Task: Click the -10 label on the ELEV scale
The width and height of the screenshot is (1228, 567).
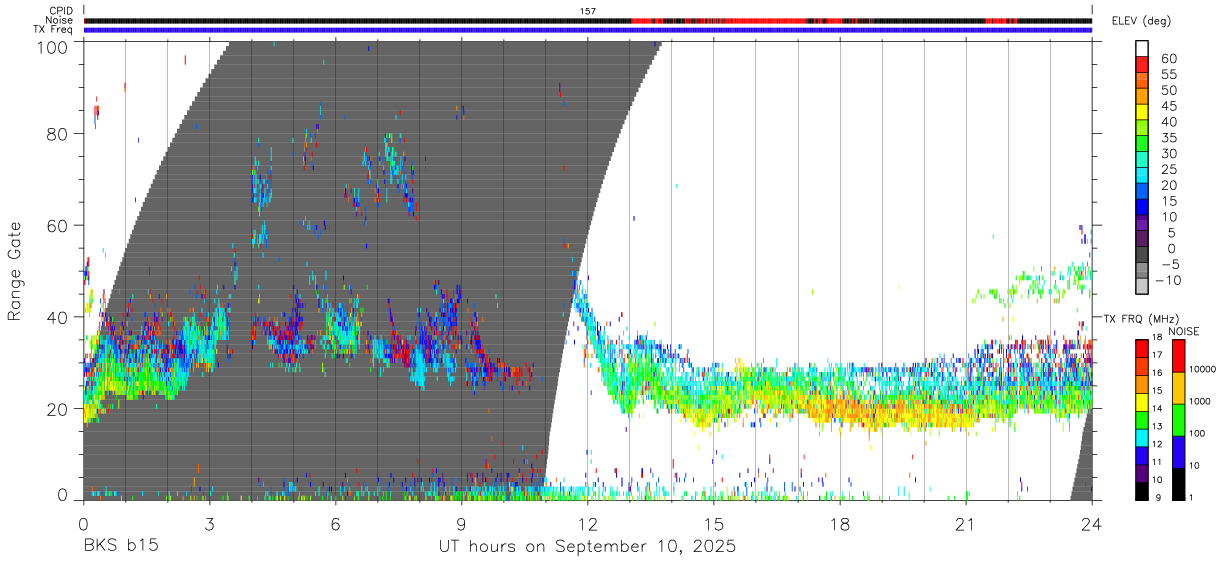Action: point(1167,280)
